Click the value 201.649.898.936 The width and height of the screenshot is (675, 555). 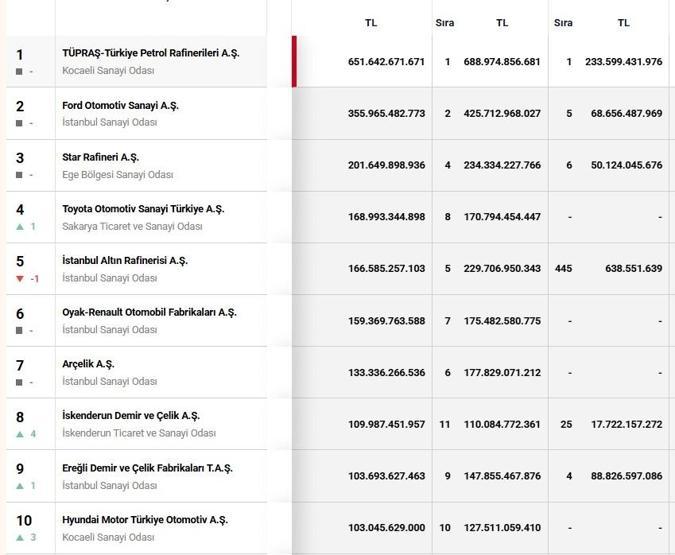coord(386,165)
